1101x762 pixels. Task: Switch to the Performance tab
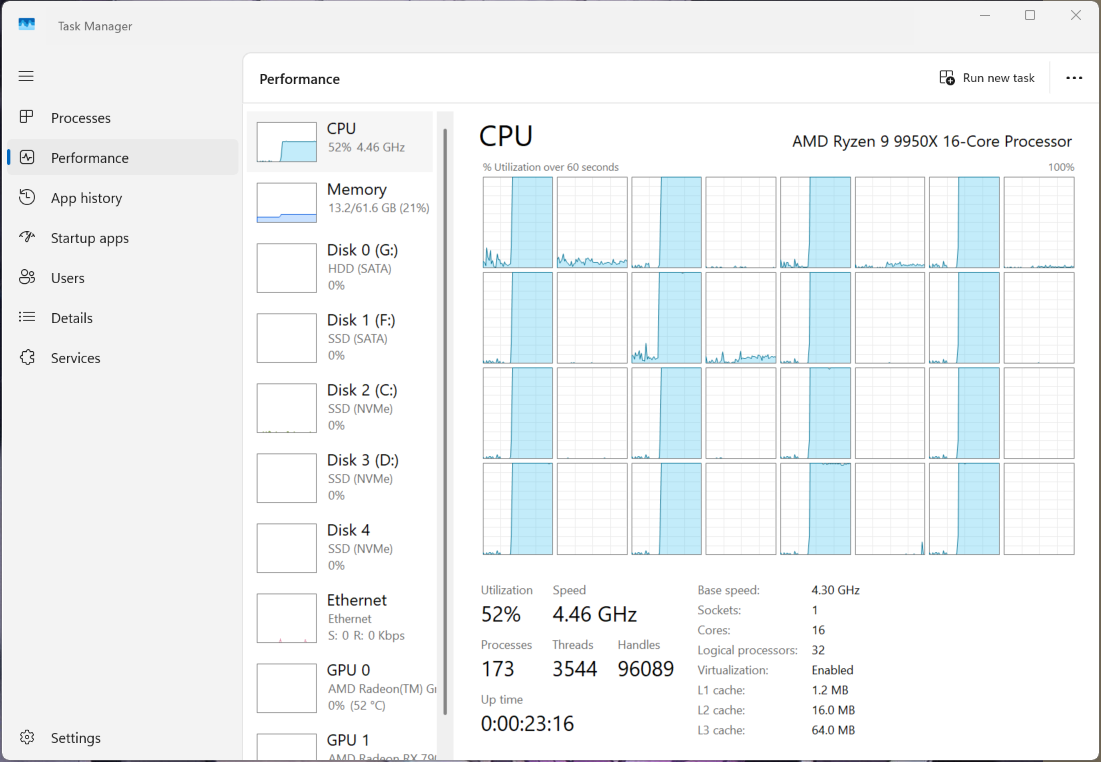tap(90, 157)
